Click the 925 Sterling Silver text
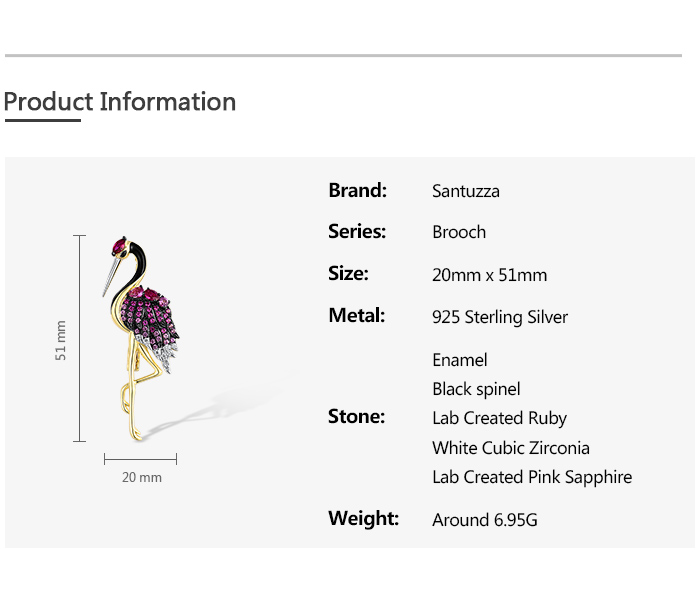 tap(500, 317)
